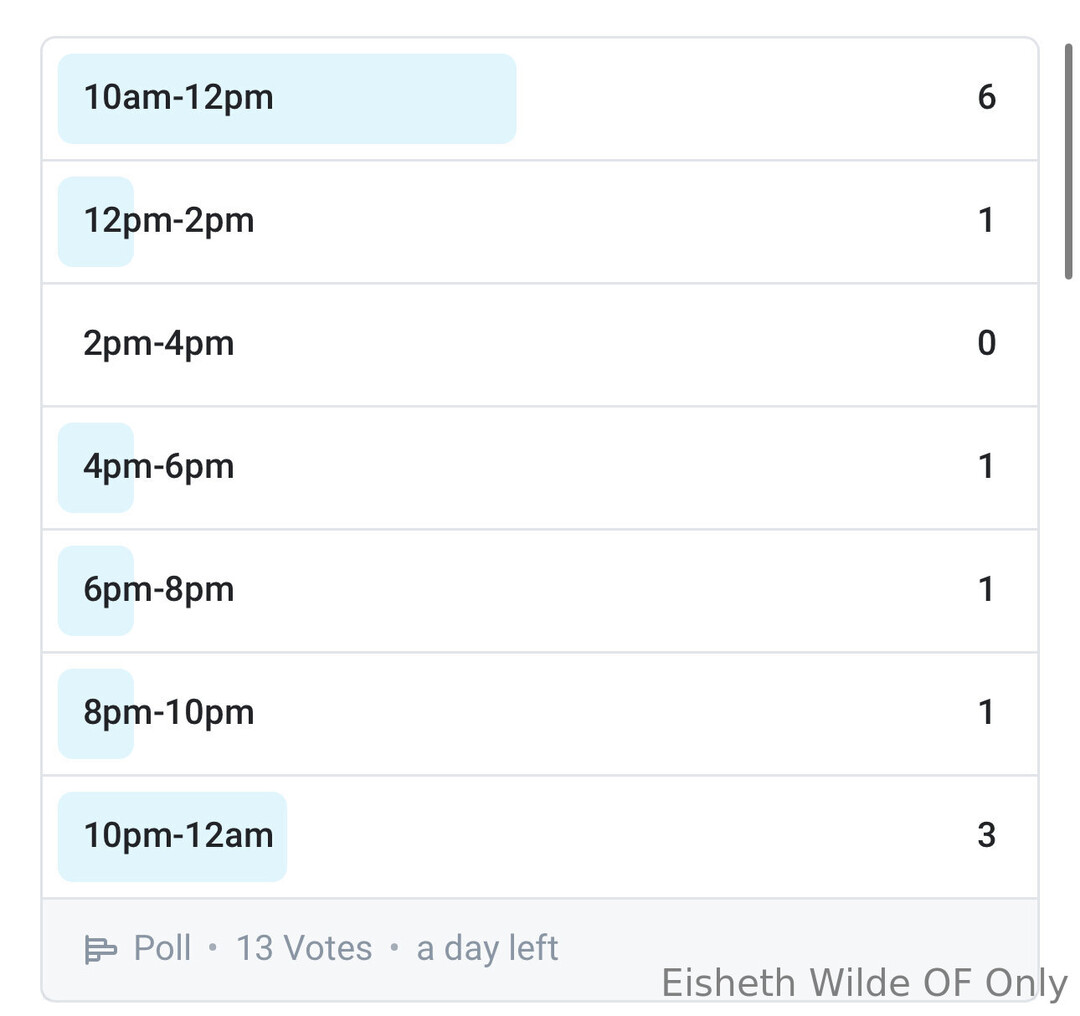
Task: Open the "13 Votes" voter list
Action: pos(304,949)
